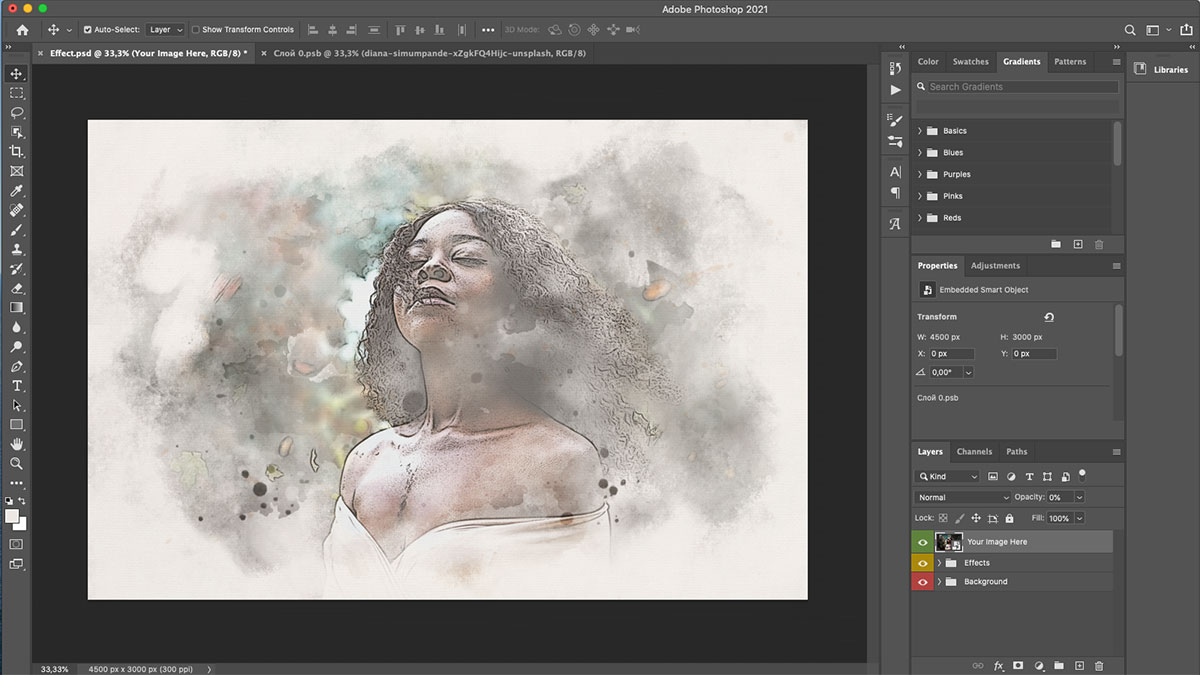Select the Dodge tool
Image resolution: width=1200 pixels, height=675 pixels.
click(16, 347)
